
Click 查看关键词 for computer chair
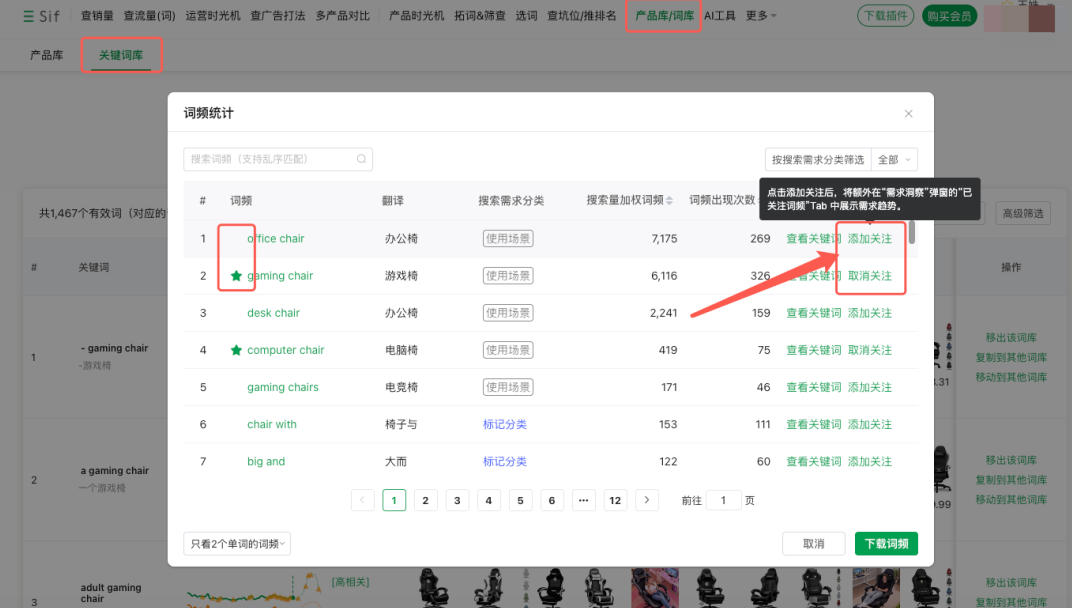814,350
